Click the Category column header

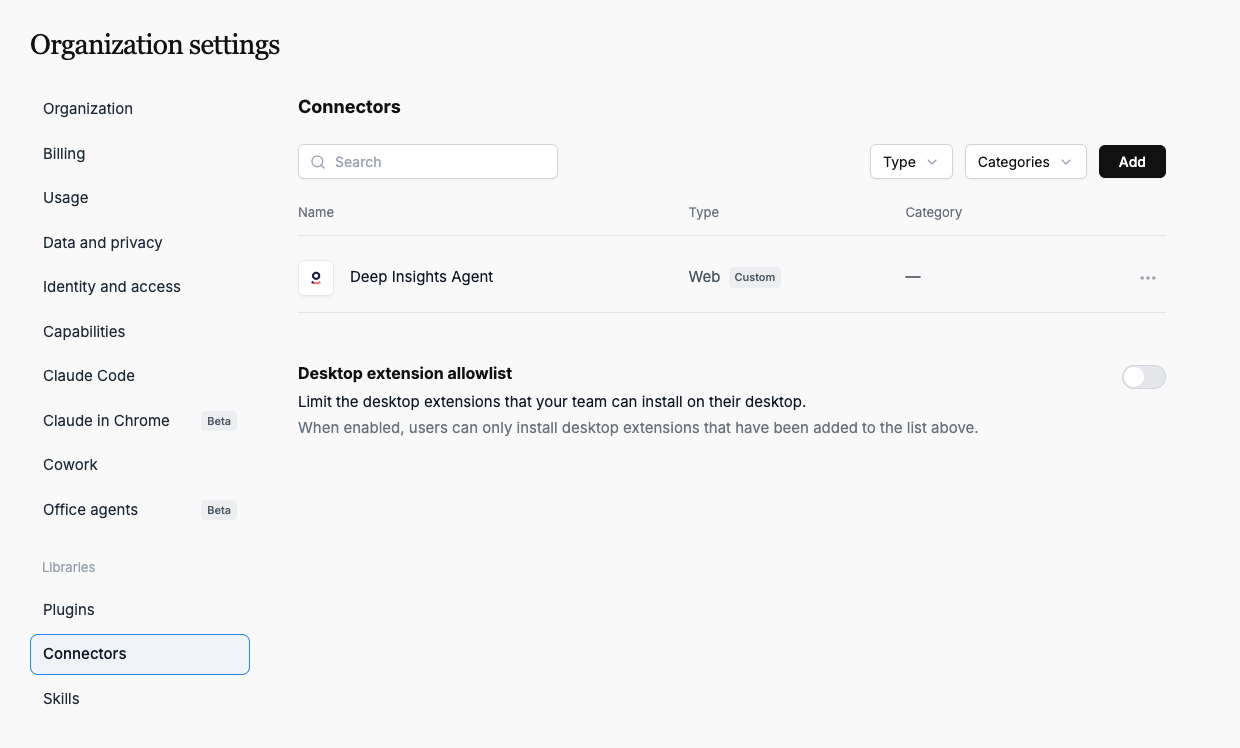[x=934, y=212]
